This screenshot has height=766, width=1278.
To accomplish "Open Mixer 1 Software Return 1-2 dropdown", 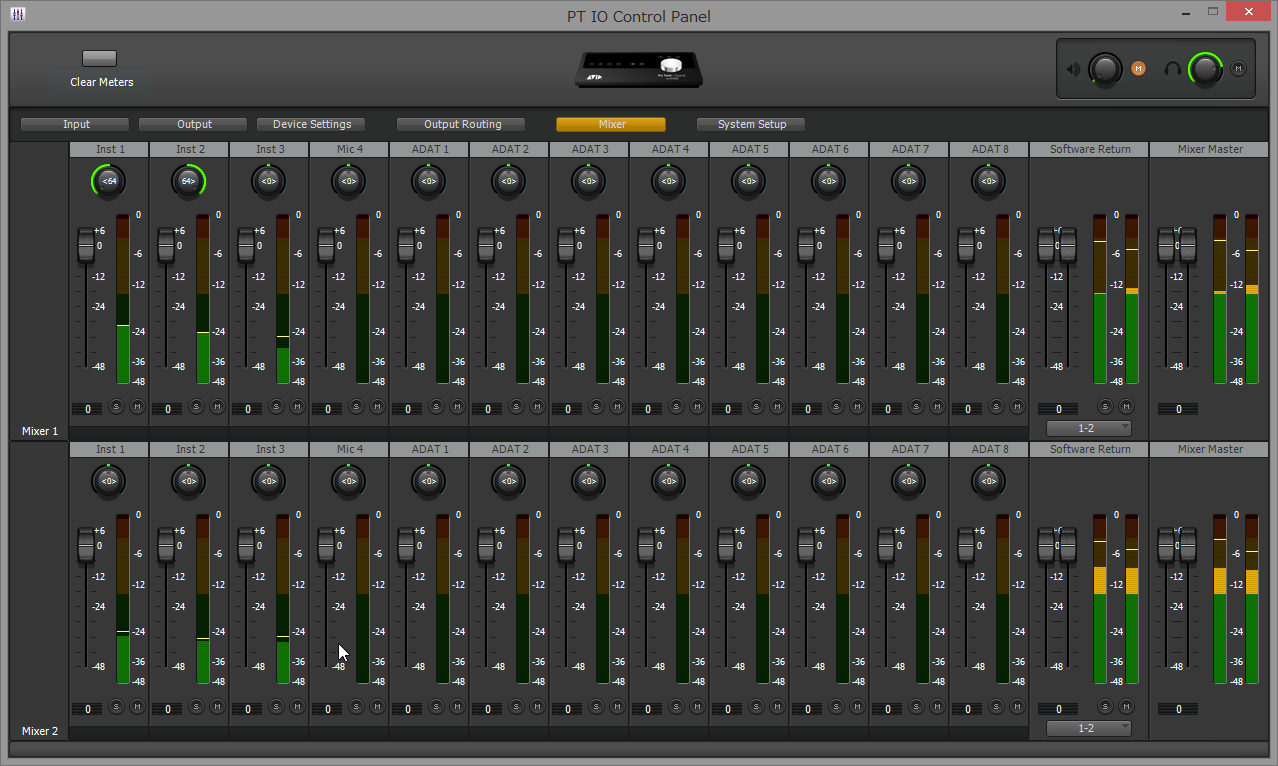I will [1089, 428].
